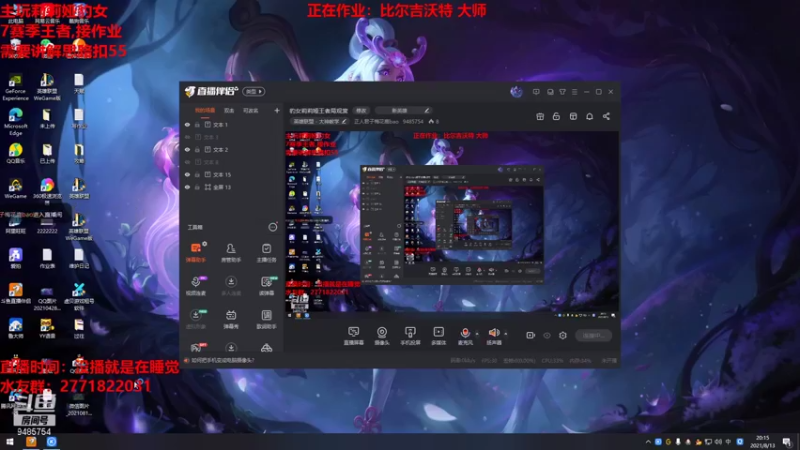
Task: Open the message icon in title bar
Action: coord(536,92)
